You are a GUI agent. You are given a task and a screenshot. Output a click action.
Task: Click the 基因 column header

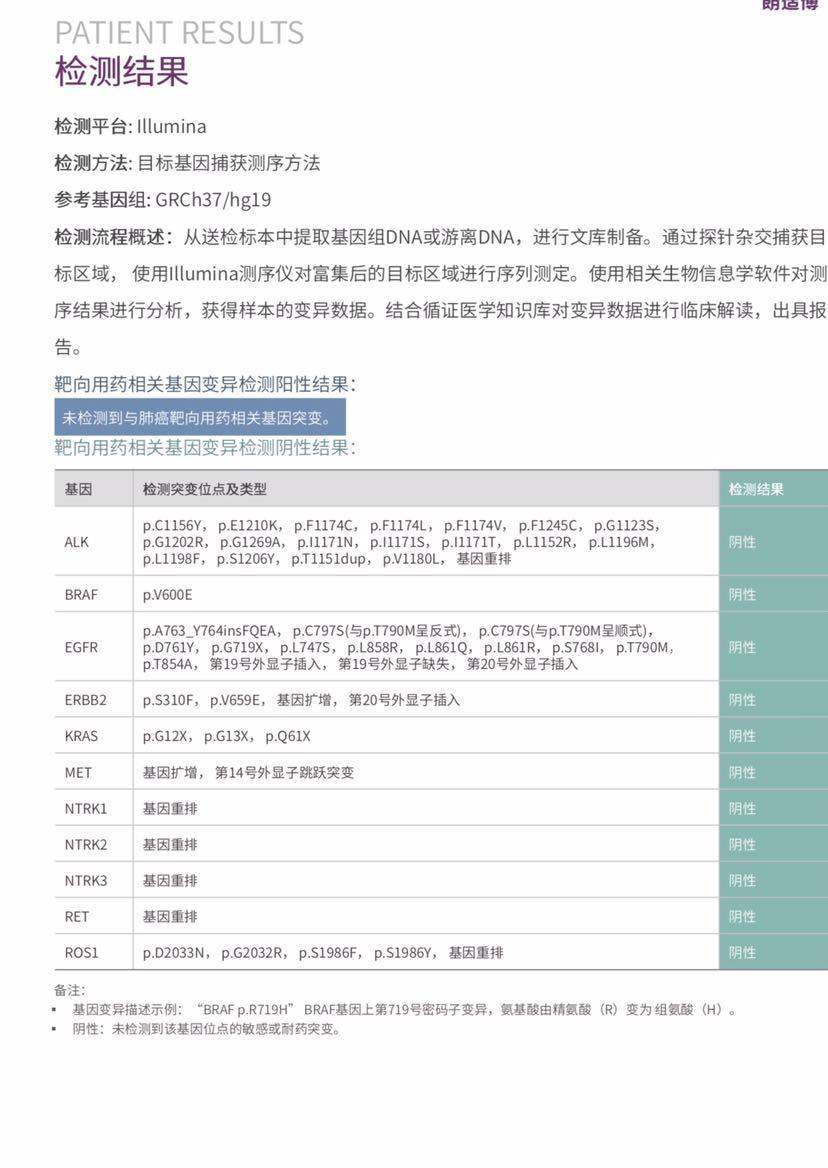[x=78, y=489]
